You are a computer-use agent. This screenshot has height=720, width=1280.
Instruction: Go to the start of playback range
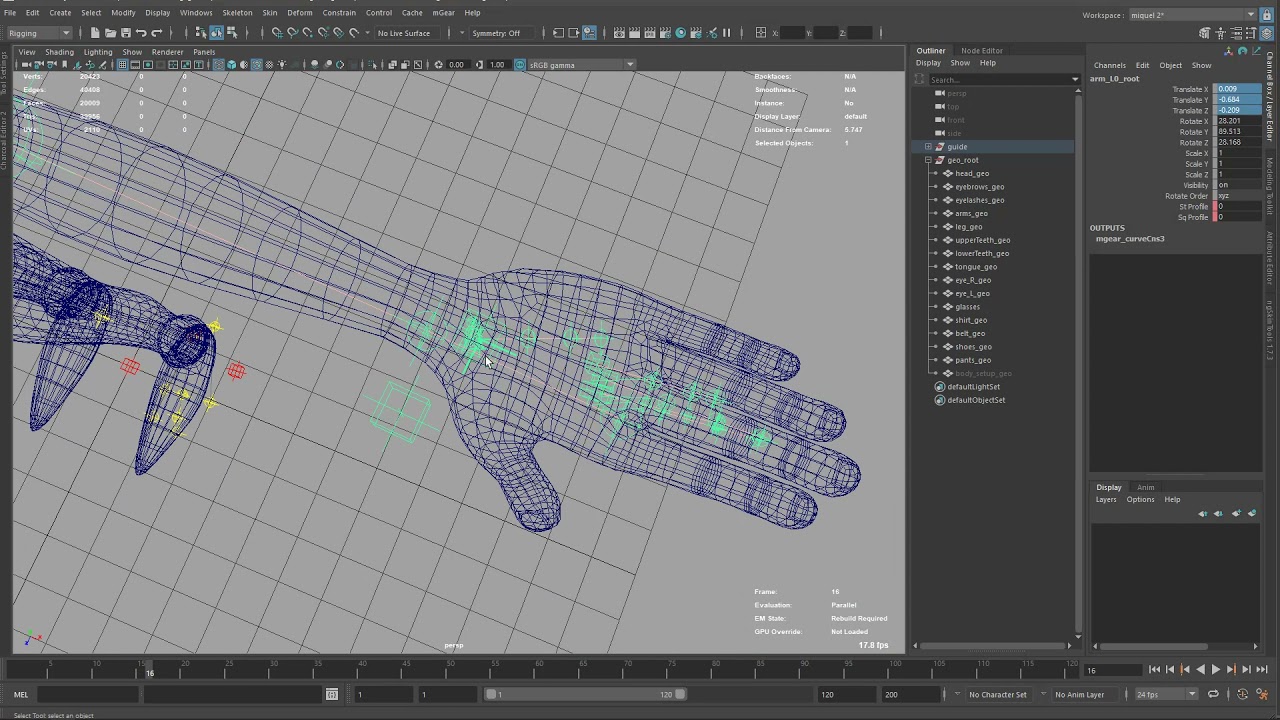point(1154,670)
